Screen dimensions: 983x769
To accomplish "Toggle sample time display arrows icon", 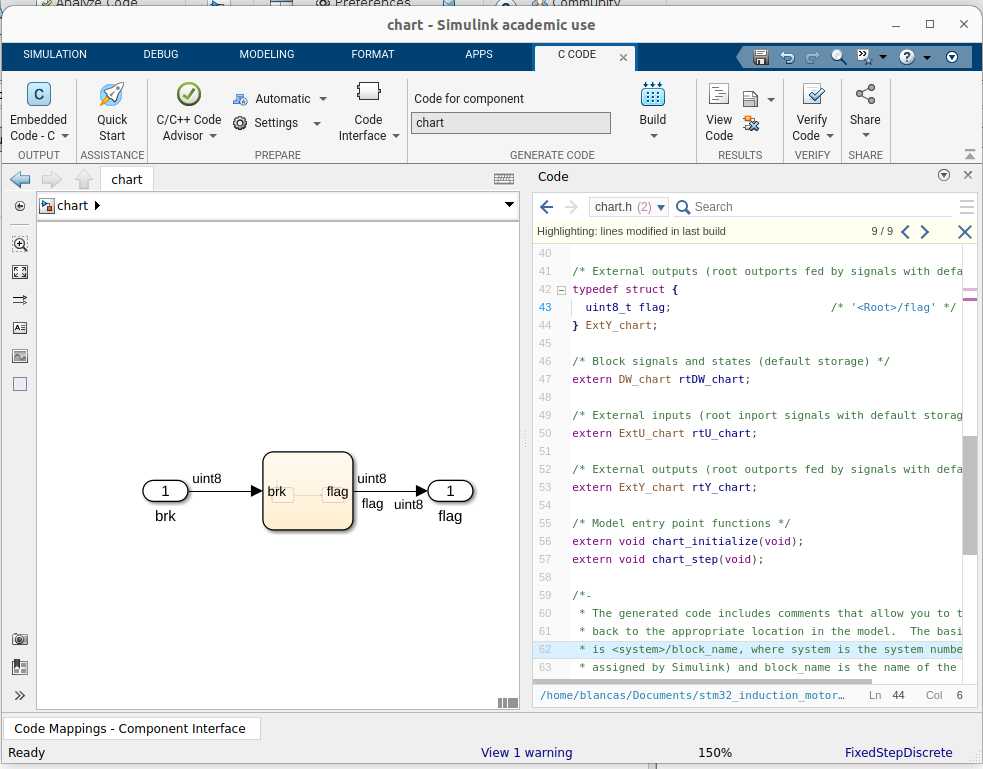I will click(20, 300).
